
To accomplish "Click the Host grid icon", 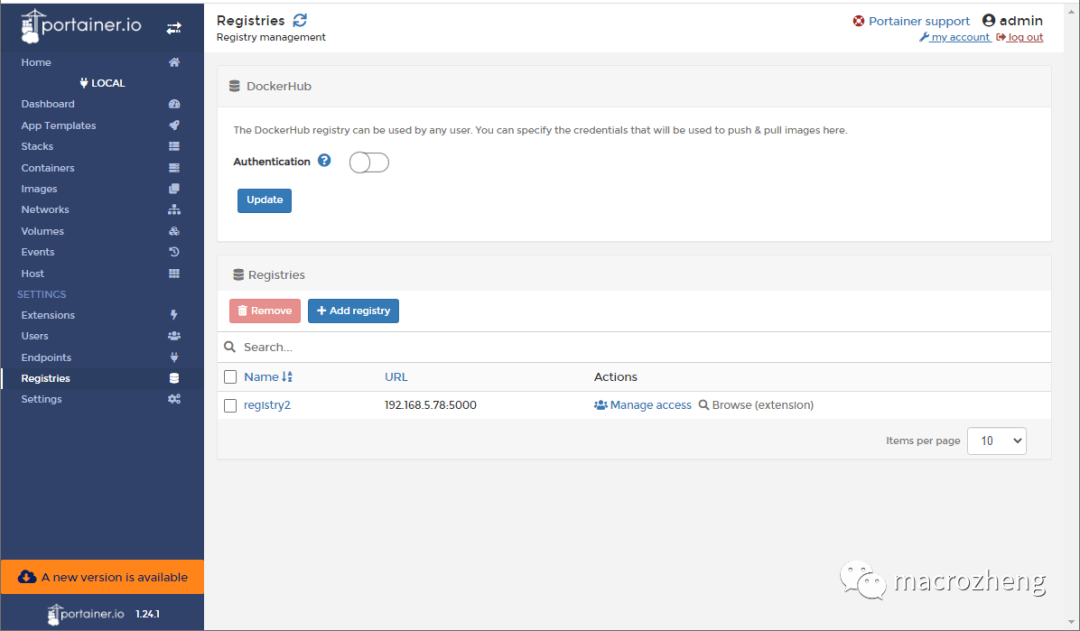I will click(x=174, y=273).
